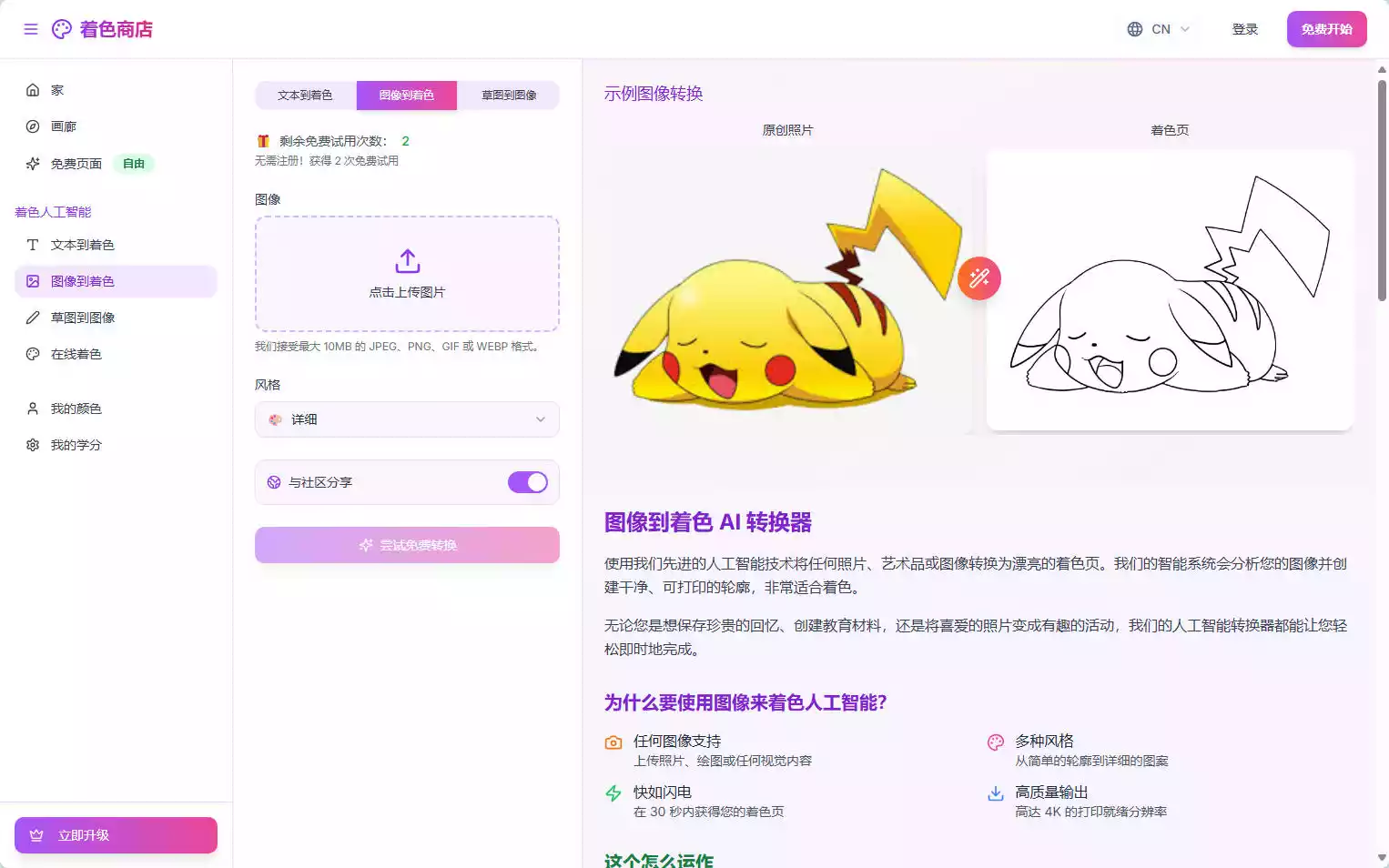Click the 自由 badge
1389x868 pixels.
pyautogui.click(x=134, y=164)
